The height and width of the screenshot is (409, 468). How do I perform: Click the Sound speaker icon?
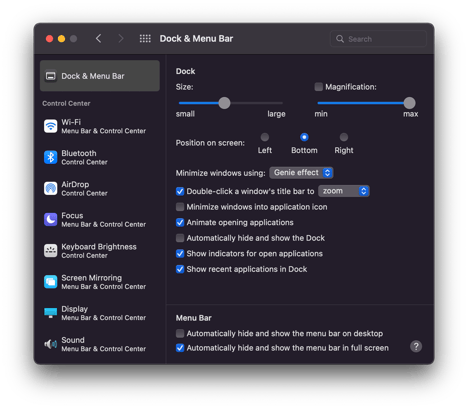51,344
